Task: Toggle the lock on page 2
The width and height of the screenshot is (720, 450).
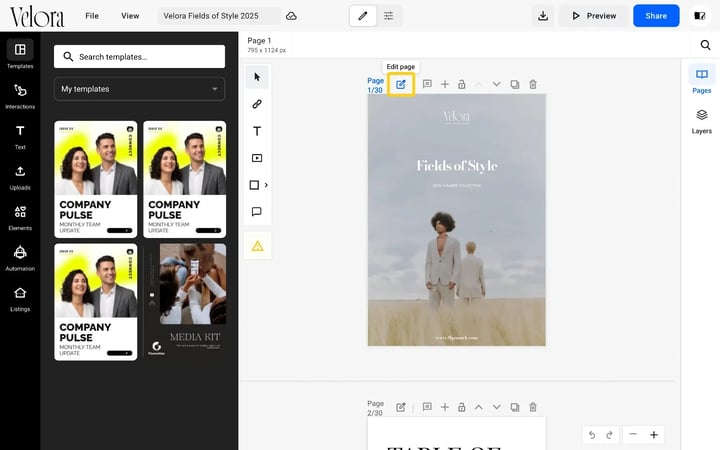Action: [x=461, y=407]
